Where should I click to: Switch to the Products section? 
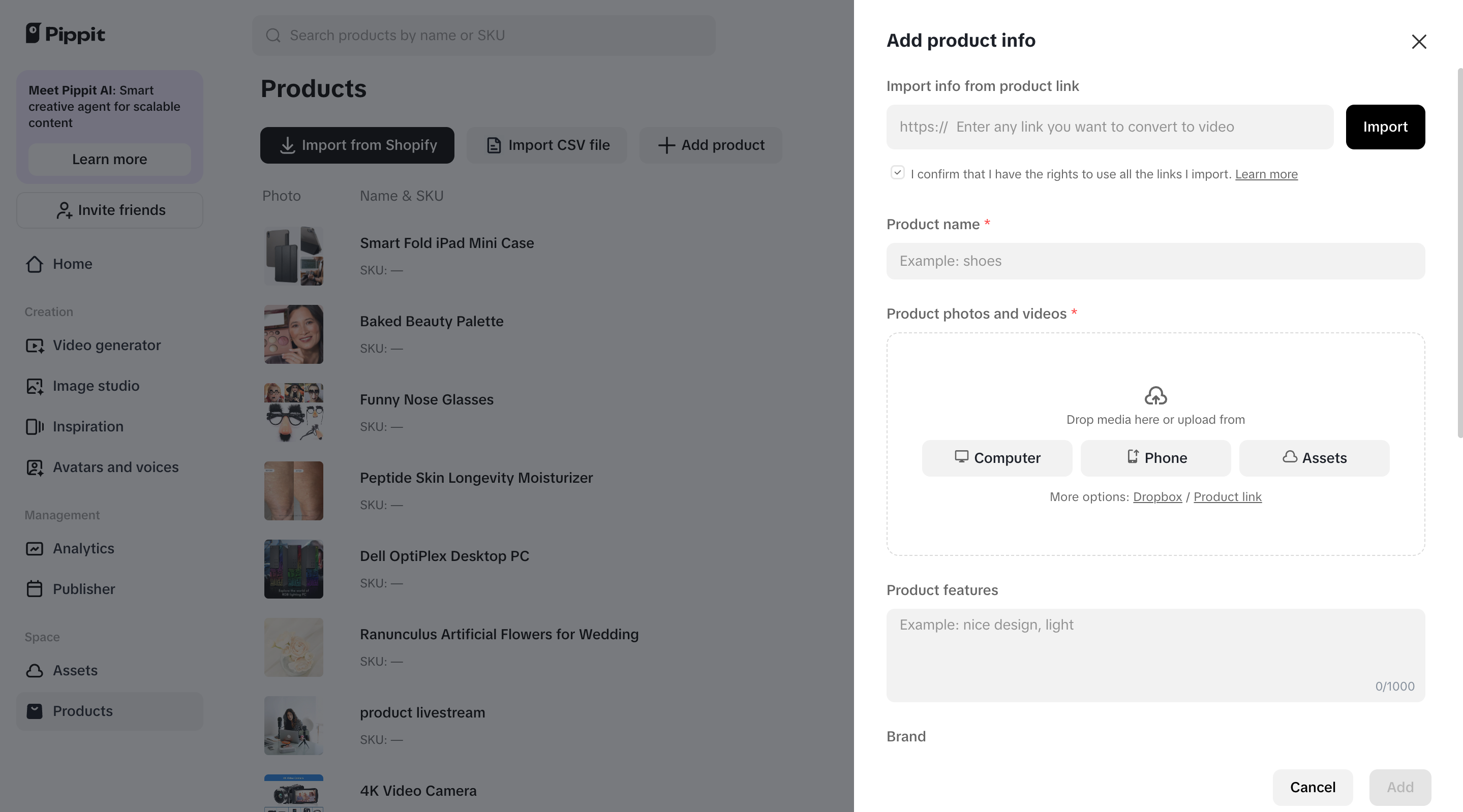click(83, 711)
